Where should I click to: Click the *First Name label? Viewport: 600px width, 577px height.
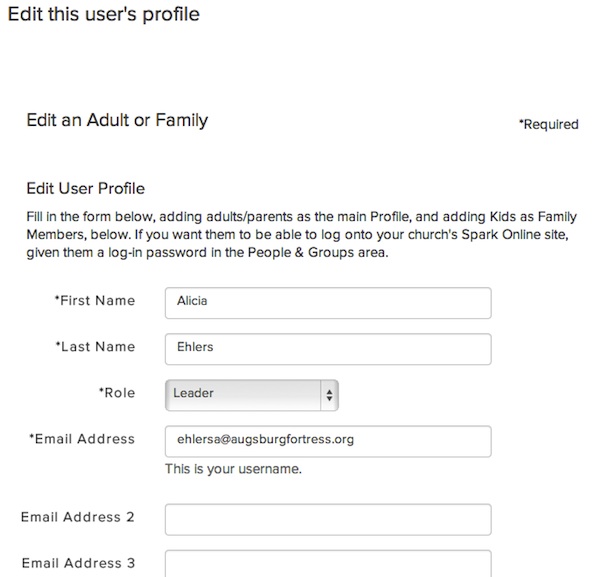point(94,301)
